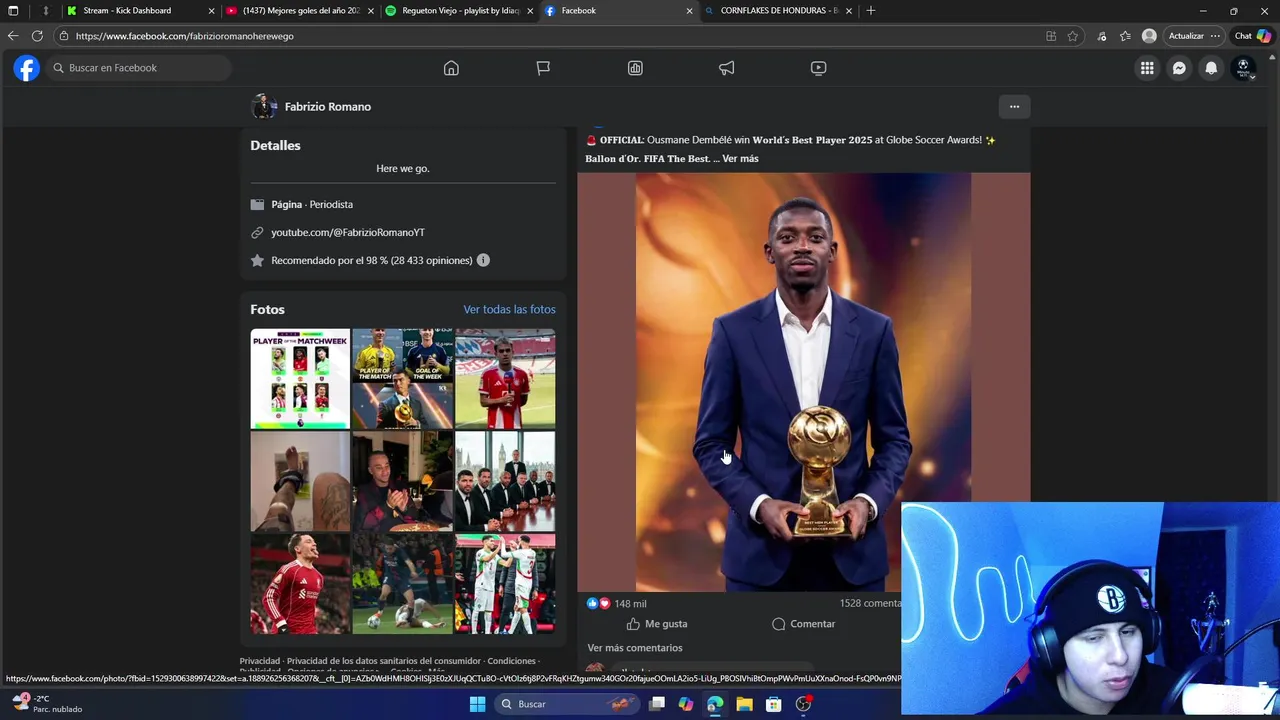Click the Actualizar update button
1280x720 pixels.
(x=1186, y=36)
